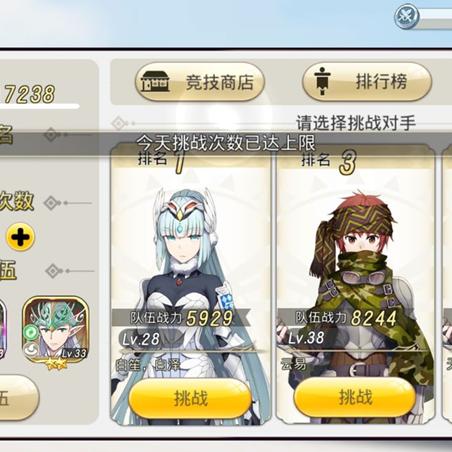
Task: Open the 排行榜 leaderboard
Action: [367, 82]
